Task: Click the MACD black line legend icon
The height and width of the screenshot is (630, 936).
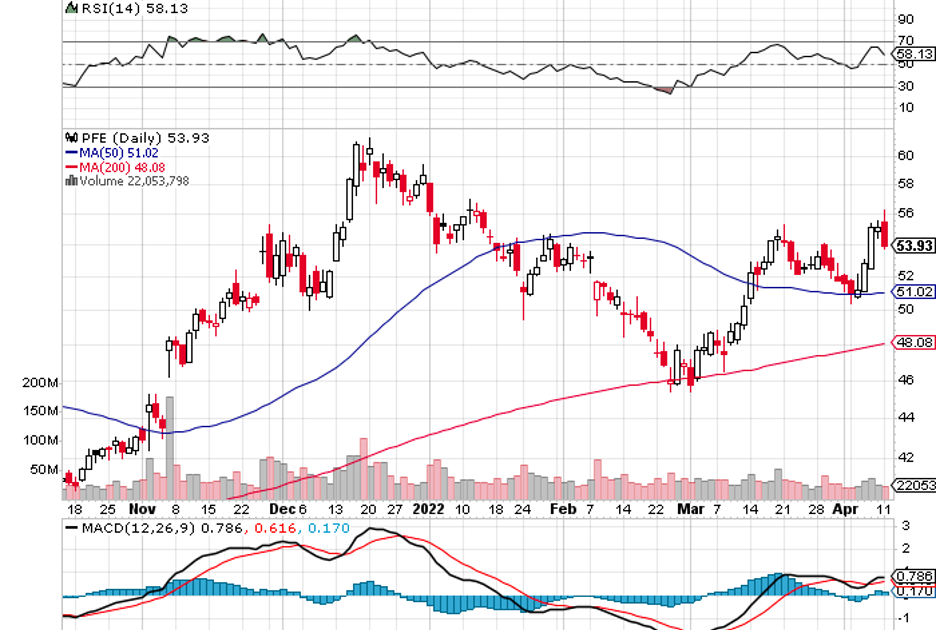Action: point(73,527)
